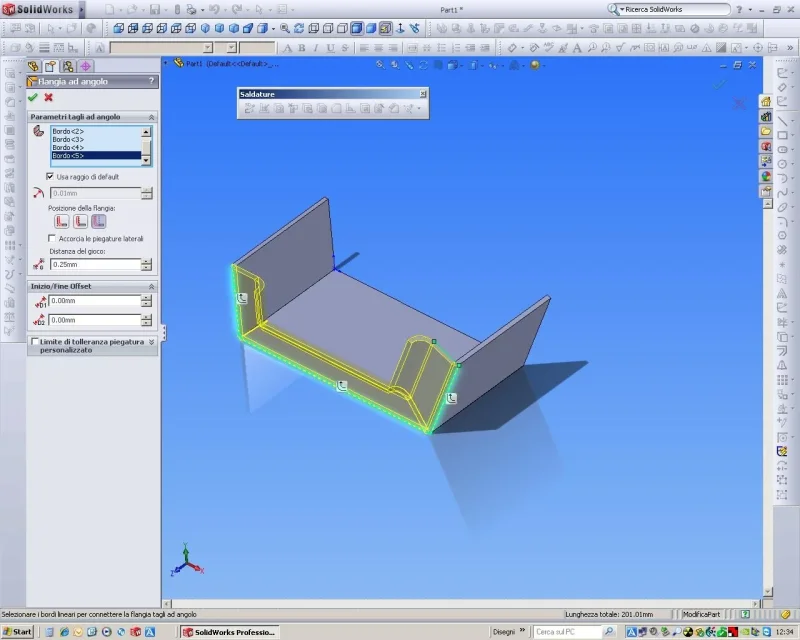The height and width of the screenshot is (640, 800).
Task: Click the Distanza del gioco 0.25mm field
Action: coord(95,264)
